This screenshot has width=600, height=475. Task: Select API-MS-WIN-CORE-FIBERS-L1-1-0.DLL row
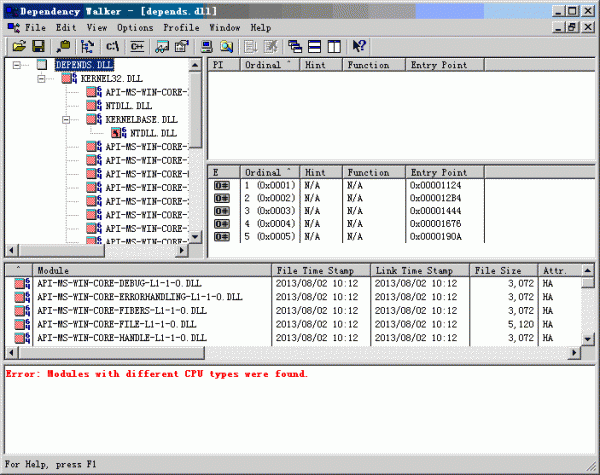[293, 310]
